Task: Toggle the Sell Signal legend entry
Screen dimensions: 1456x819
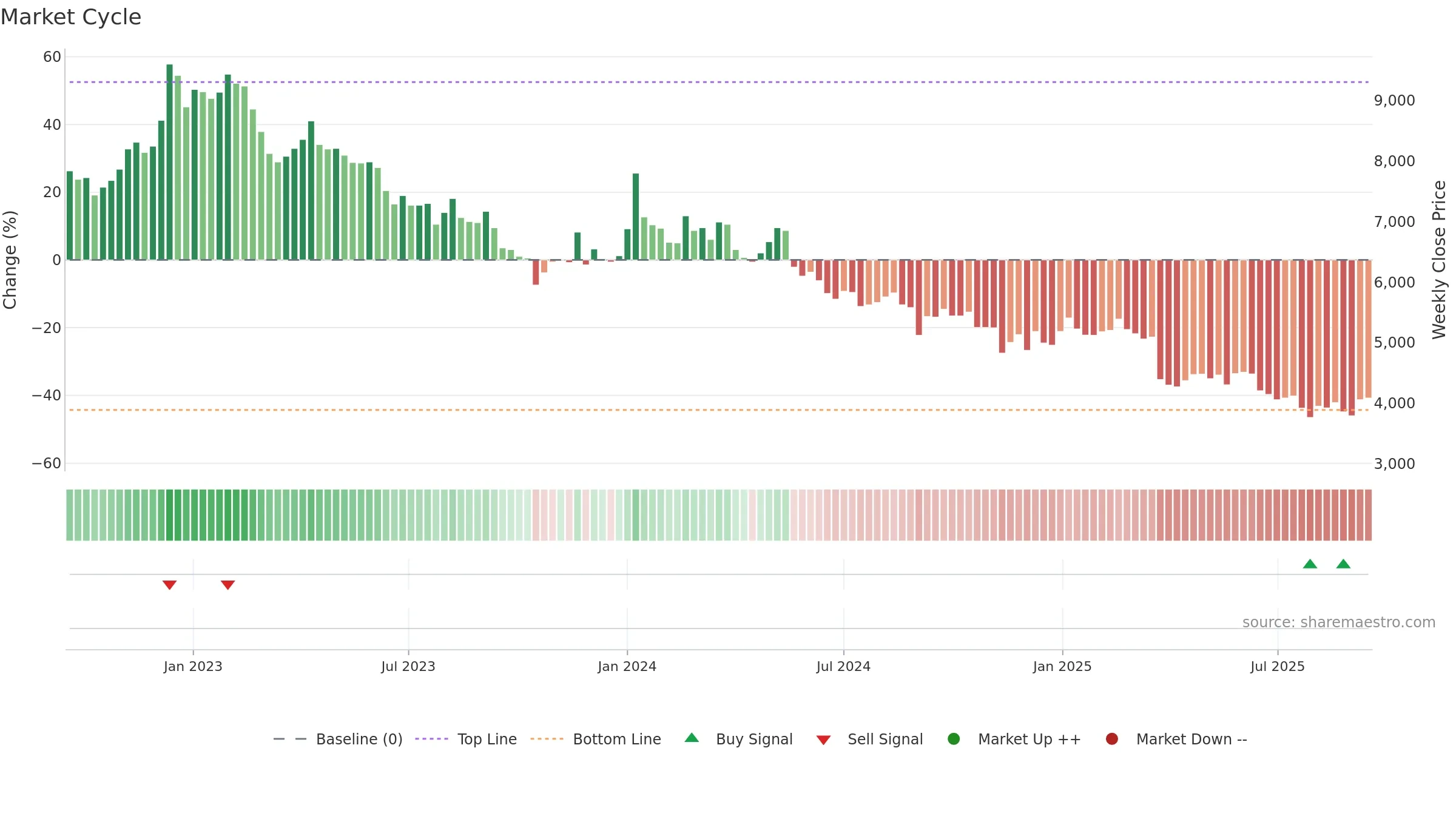Action: tap(869, 739)
